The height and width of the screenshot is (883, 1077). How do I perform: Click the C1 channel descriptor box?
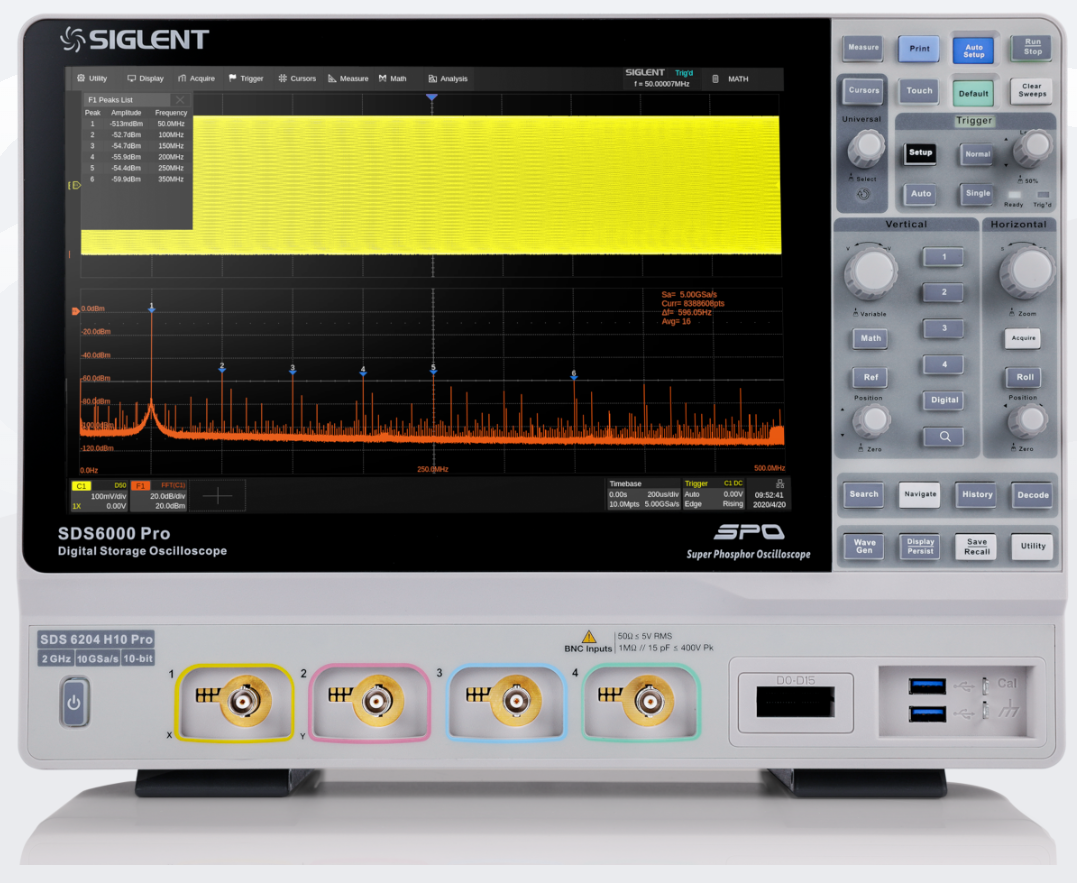tap(100, 496)
